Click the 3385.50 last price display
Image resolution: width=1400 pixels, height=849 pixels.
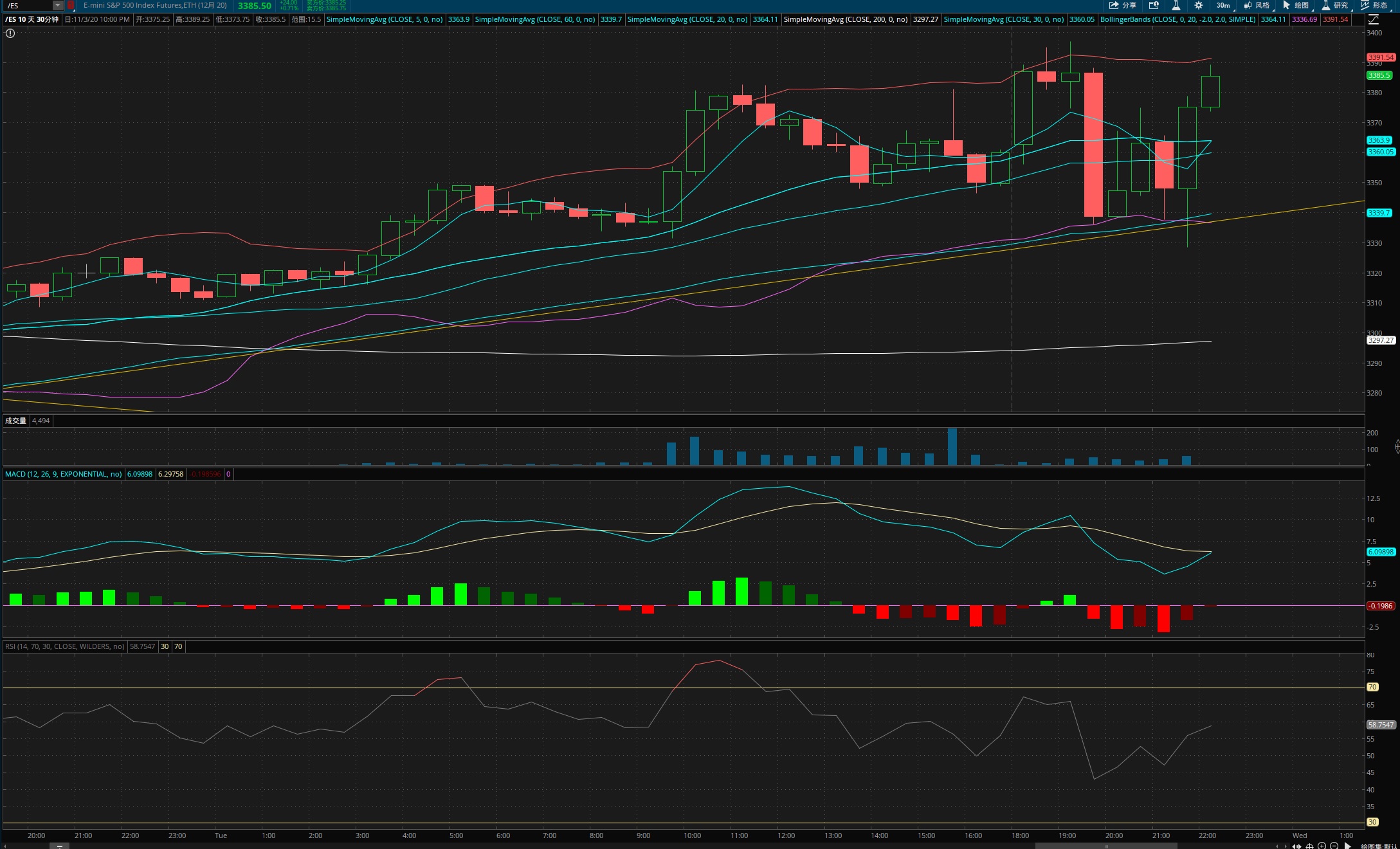tap(255, 5)
